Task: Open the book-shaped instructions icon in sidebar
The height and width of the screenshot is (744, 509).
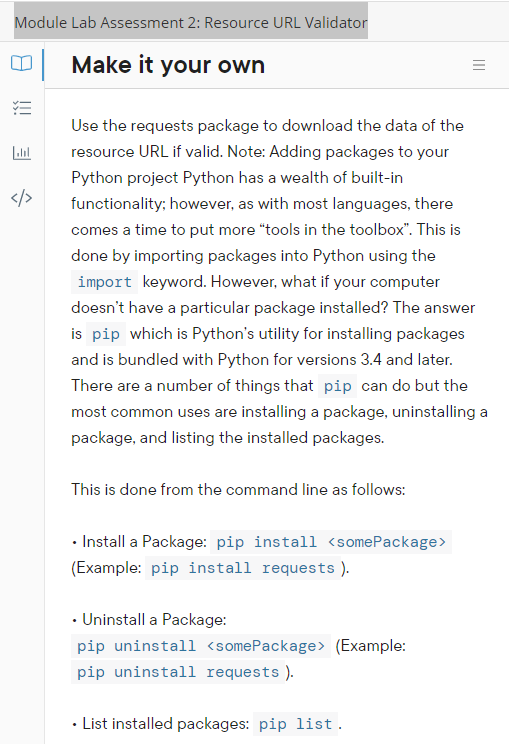Action: click(22, 63)
